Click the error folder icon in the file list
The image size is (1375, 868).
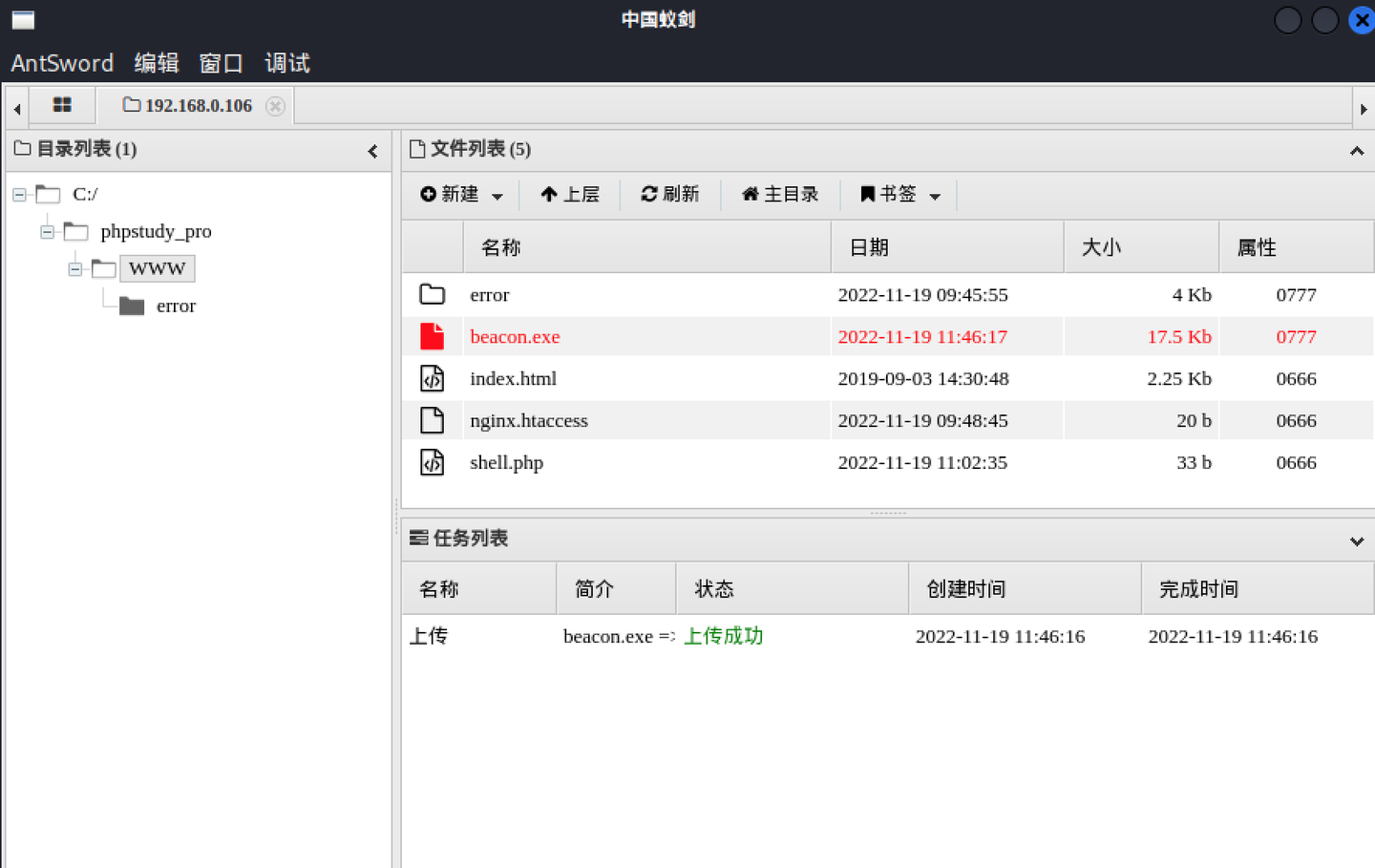tap(432, 294)
